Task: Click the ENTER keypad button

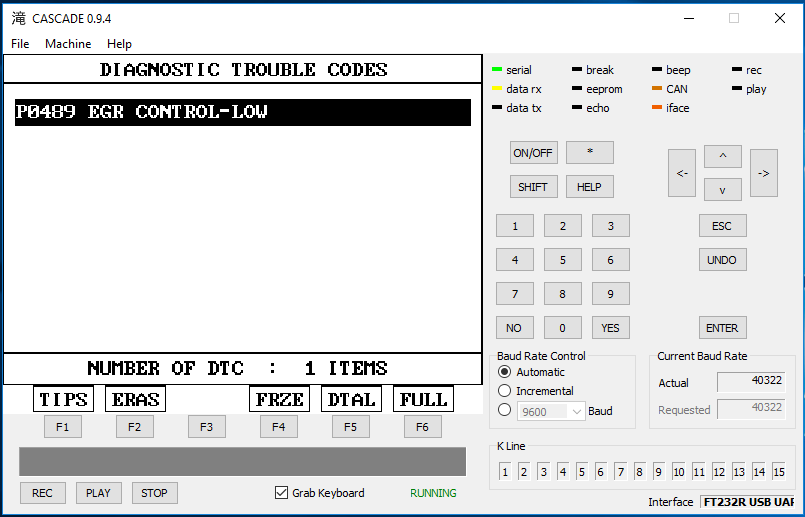Action: tap(722, 328)
